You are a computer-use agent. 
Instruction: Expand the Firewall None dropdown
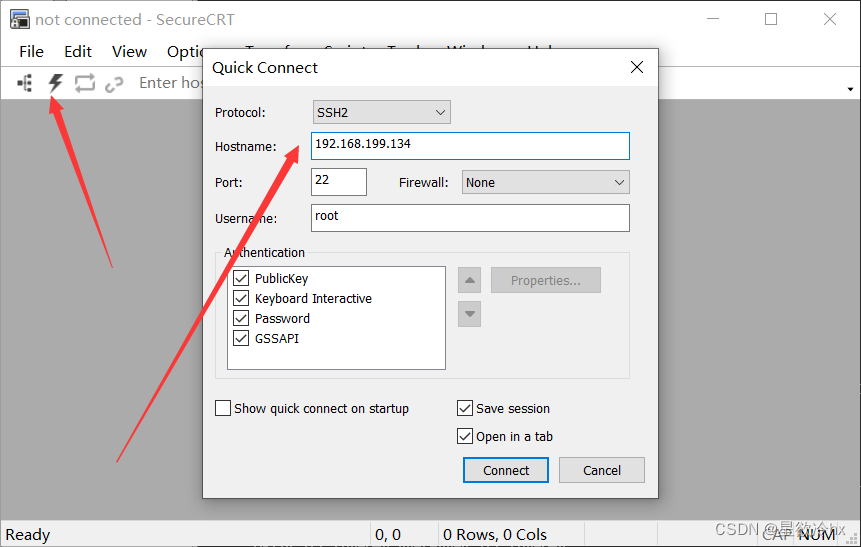point(546,182)
